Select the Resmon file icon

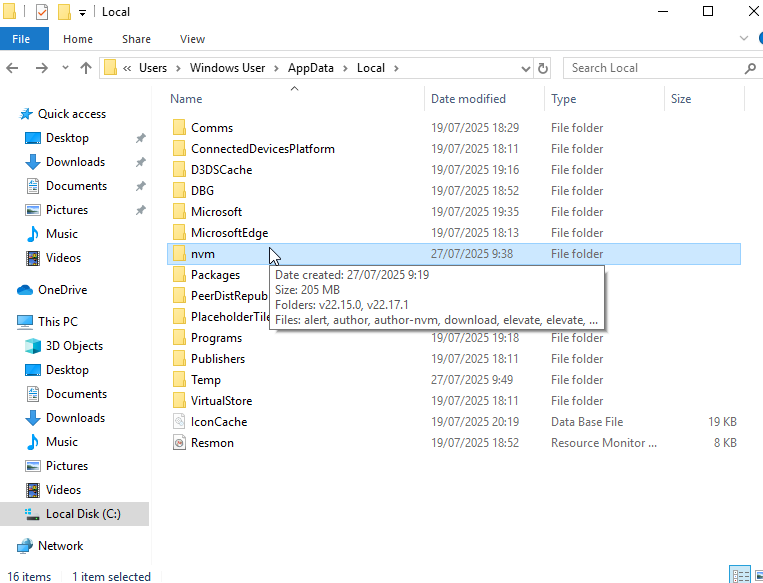click(179, 443)
